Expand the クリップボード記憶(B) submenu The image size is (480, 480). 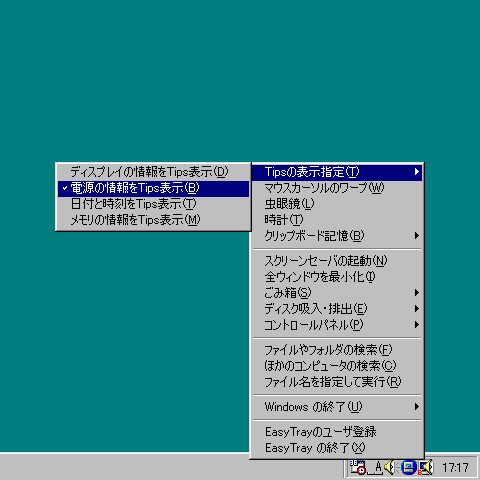coord(337,236)
